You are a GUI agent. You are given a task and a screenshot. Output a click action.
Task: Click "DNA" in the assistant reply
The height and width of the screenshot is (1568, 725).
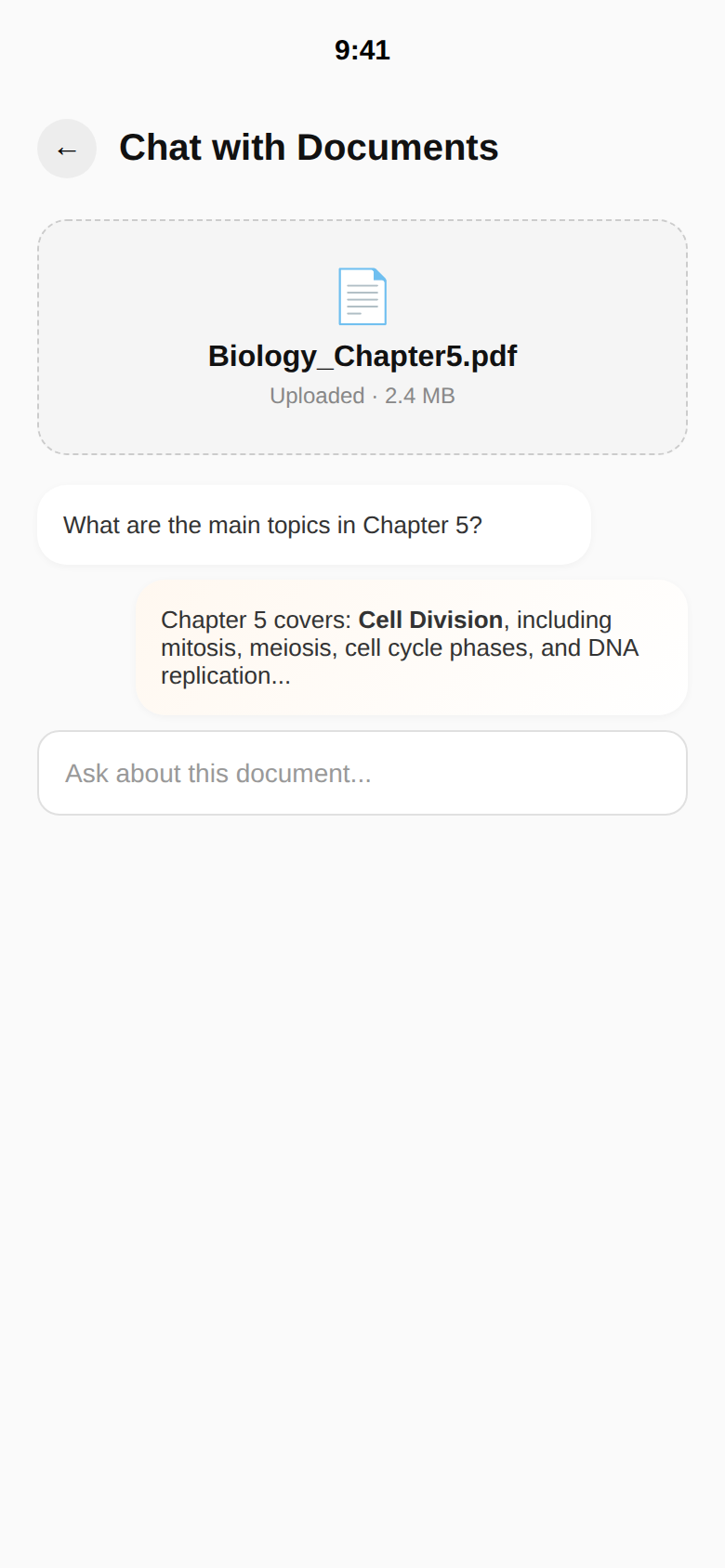click(613, 647)
